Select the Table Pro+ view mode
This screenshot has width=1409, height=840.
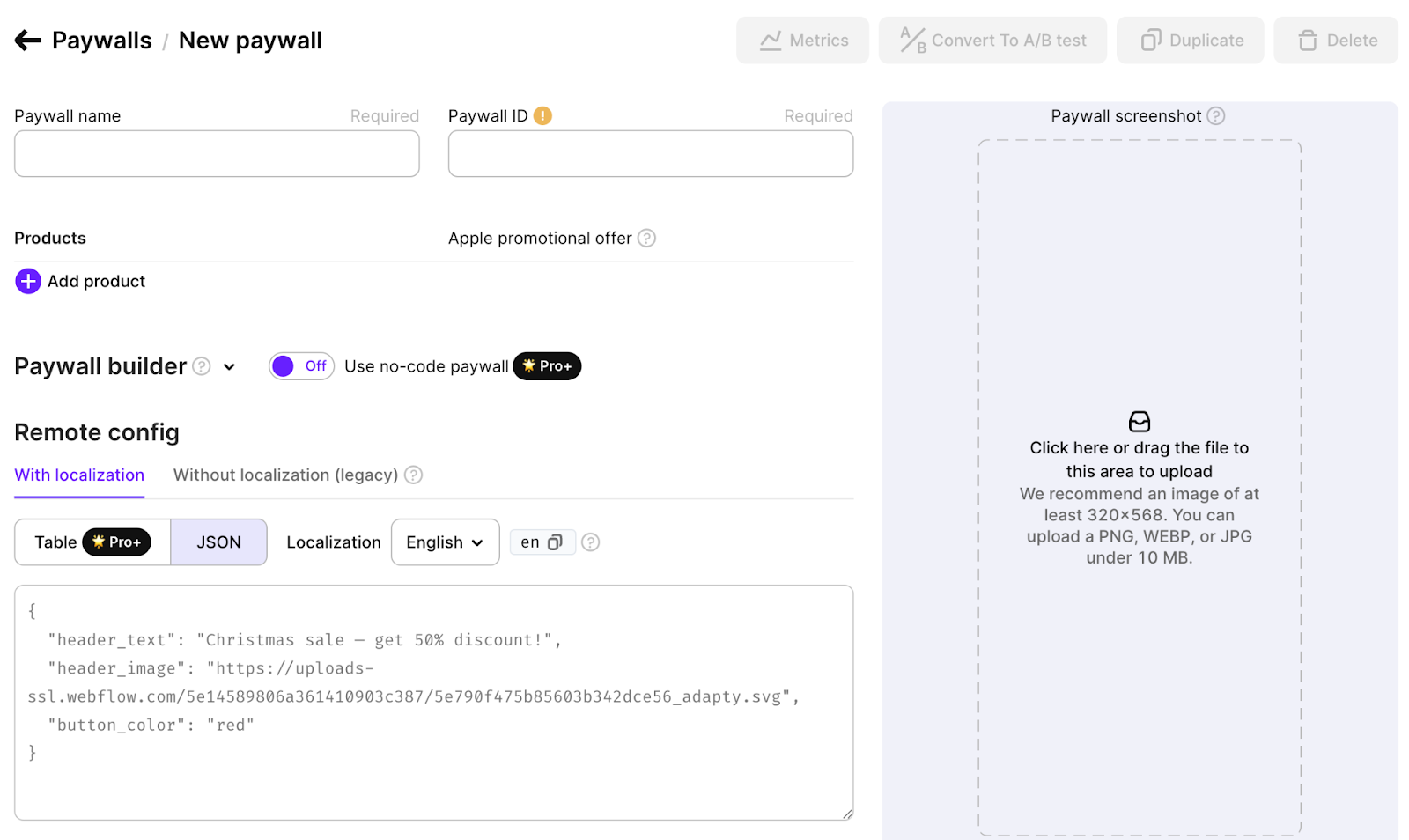(x=92, y=542)
